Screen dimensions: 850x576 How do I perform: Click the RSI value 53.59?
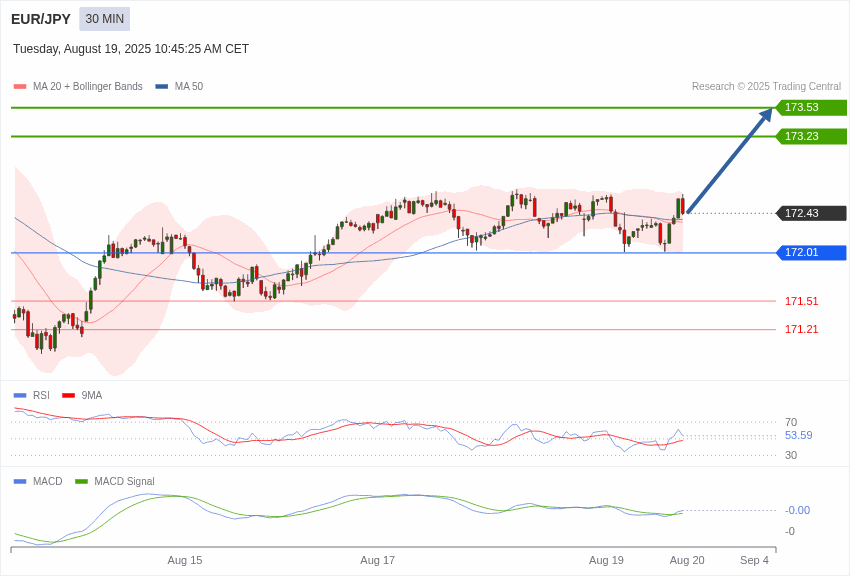point(799,436)
